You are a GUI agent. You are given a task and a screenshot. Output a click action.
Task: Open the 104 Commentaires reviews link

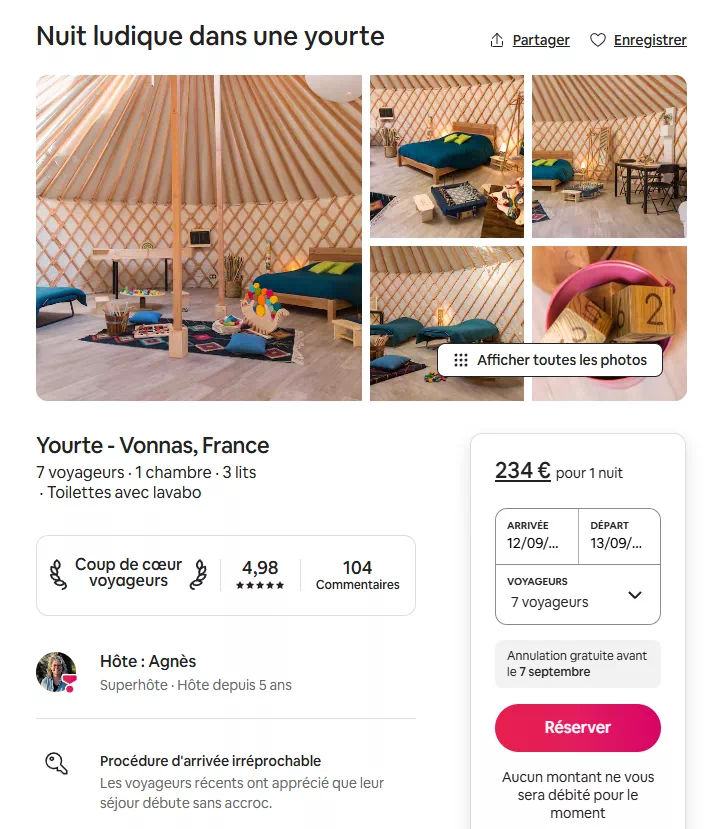pyautogui.click(x=357, y=575)
